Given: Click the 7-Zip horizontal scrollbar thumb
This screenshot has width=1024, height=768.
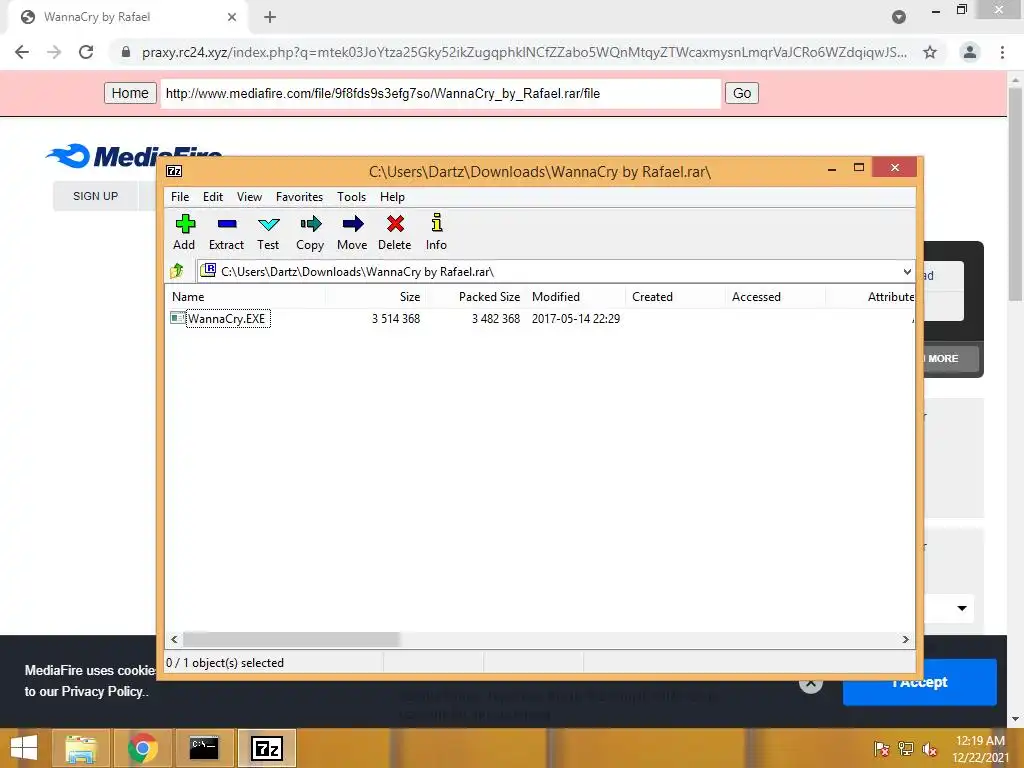Looking at the screenshot, I should point(291,639).
